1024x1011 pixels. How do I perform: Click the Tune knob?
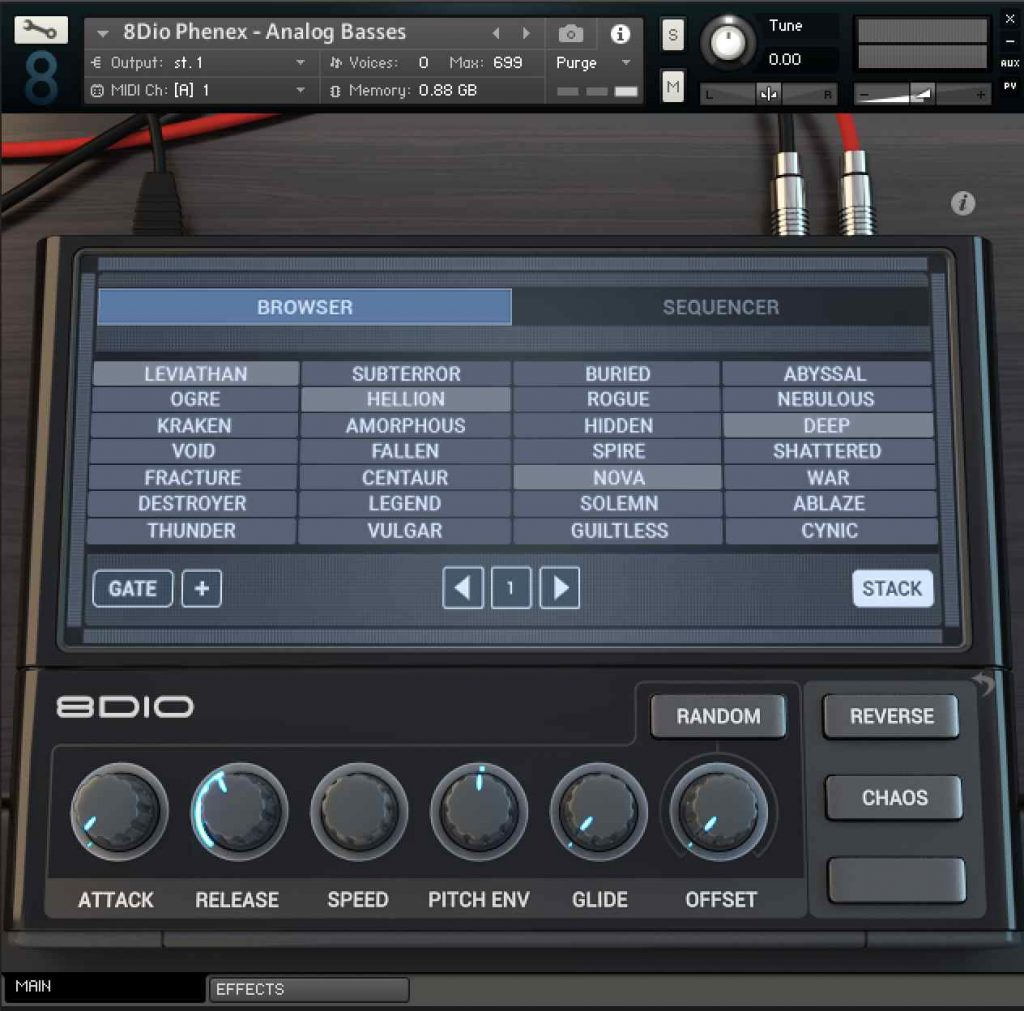729,42
